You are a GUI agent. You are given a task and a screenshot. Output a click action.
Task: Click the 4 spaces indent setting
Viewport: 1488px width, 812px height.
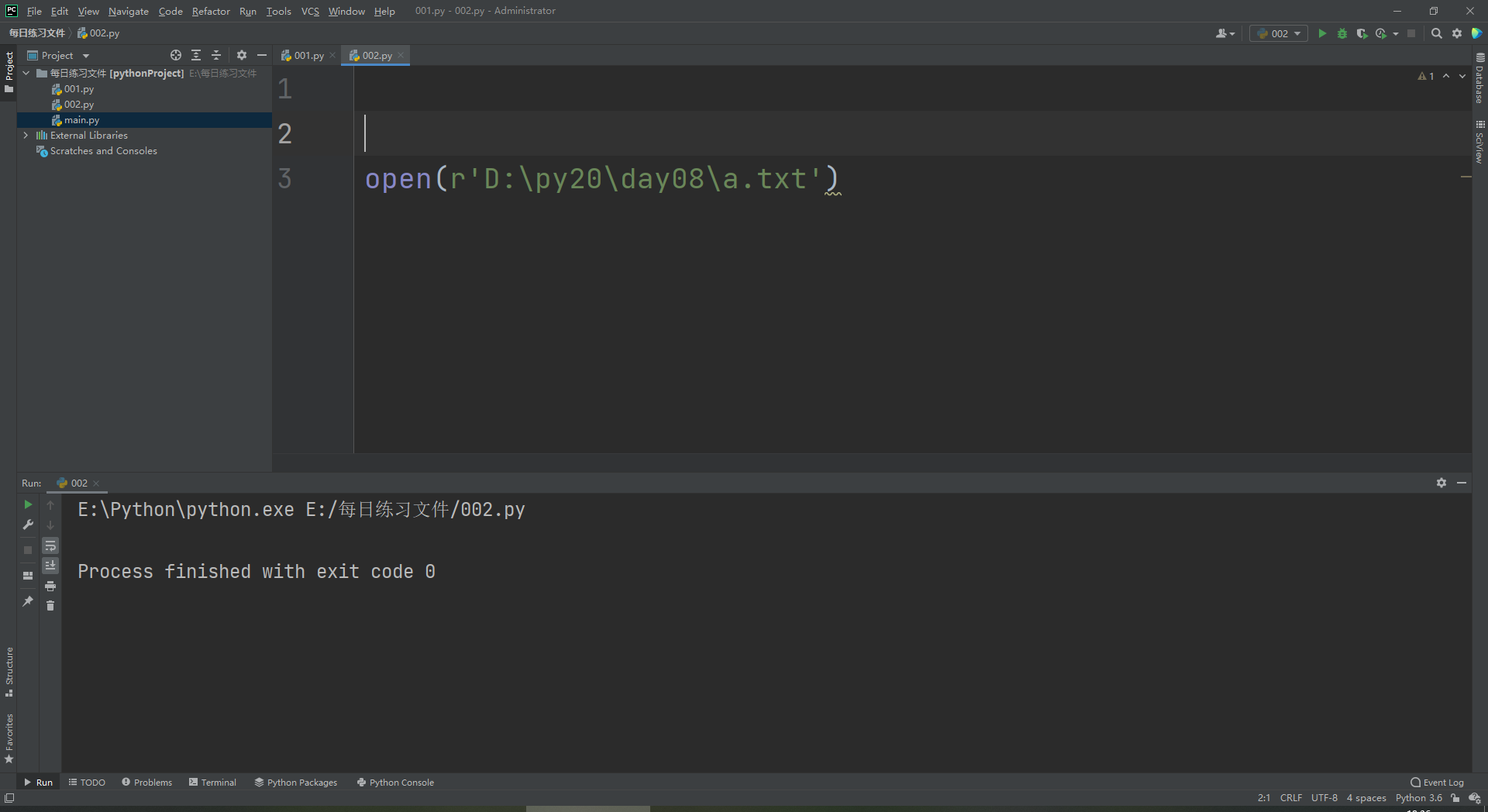tap(1366, 798)
